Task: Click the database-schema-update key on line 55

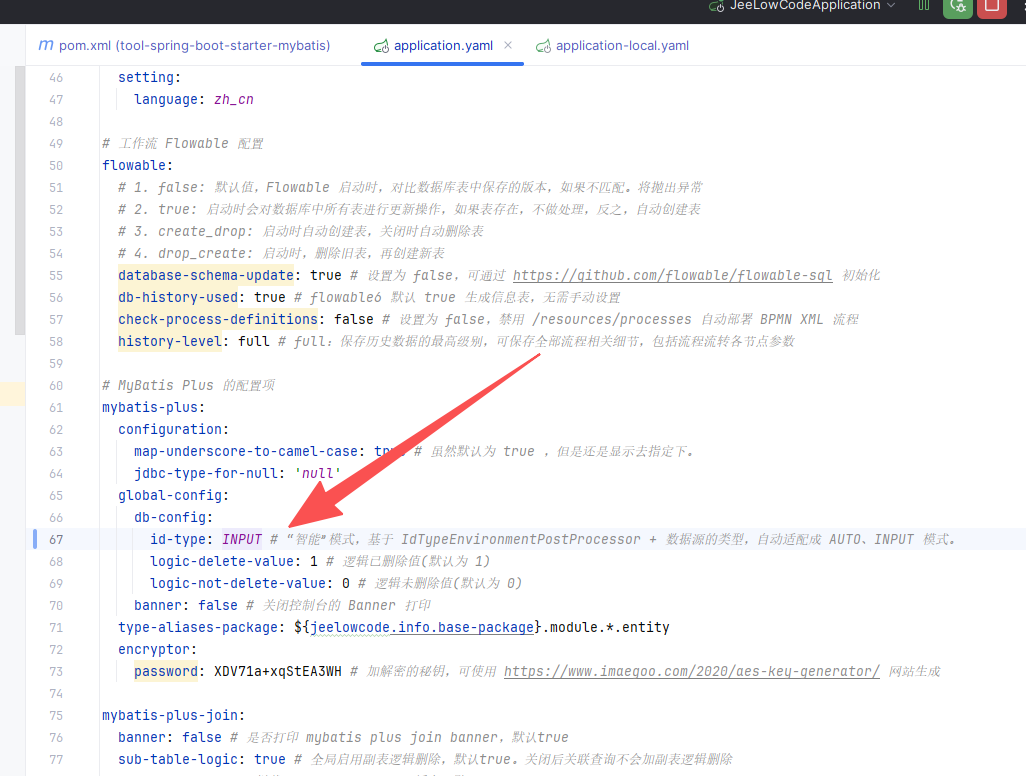Action: click(x=205, y=275)
